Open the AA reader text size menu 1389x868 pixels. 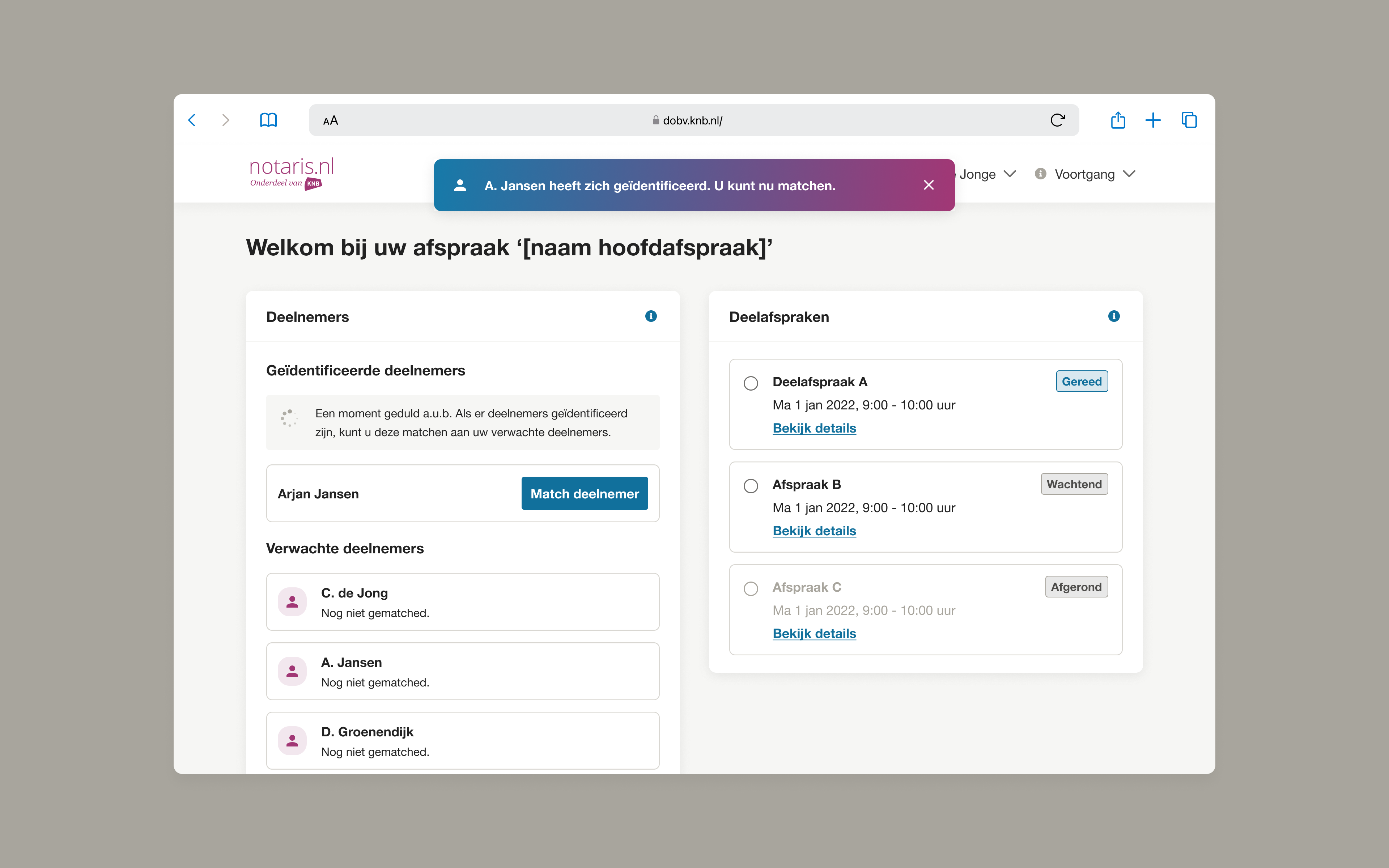pos(331,120)
